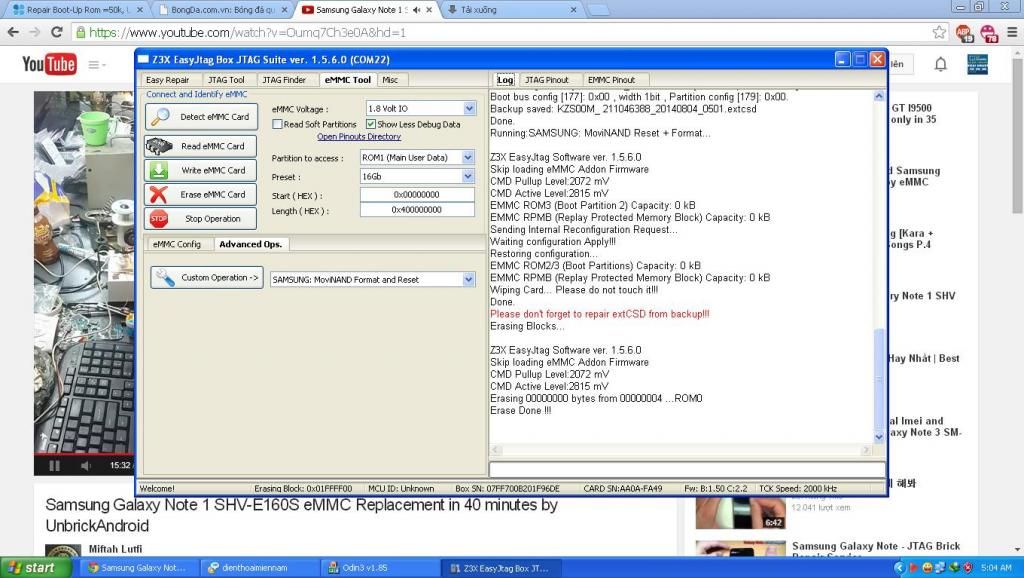Switch to Repair Boot-Up Rom browser tab
Screen dimensions: 1024x578
[76, 10]
